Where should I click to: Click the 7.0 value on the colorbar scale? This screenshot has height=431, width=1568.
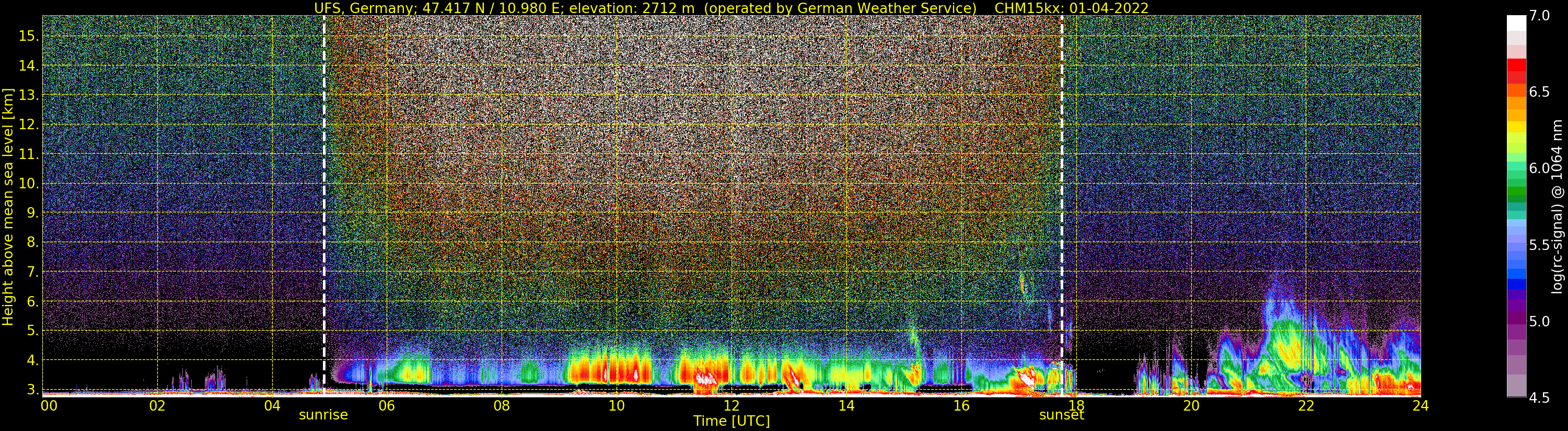click(x=1540, y=16)
